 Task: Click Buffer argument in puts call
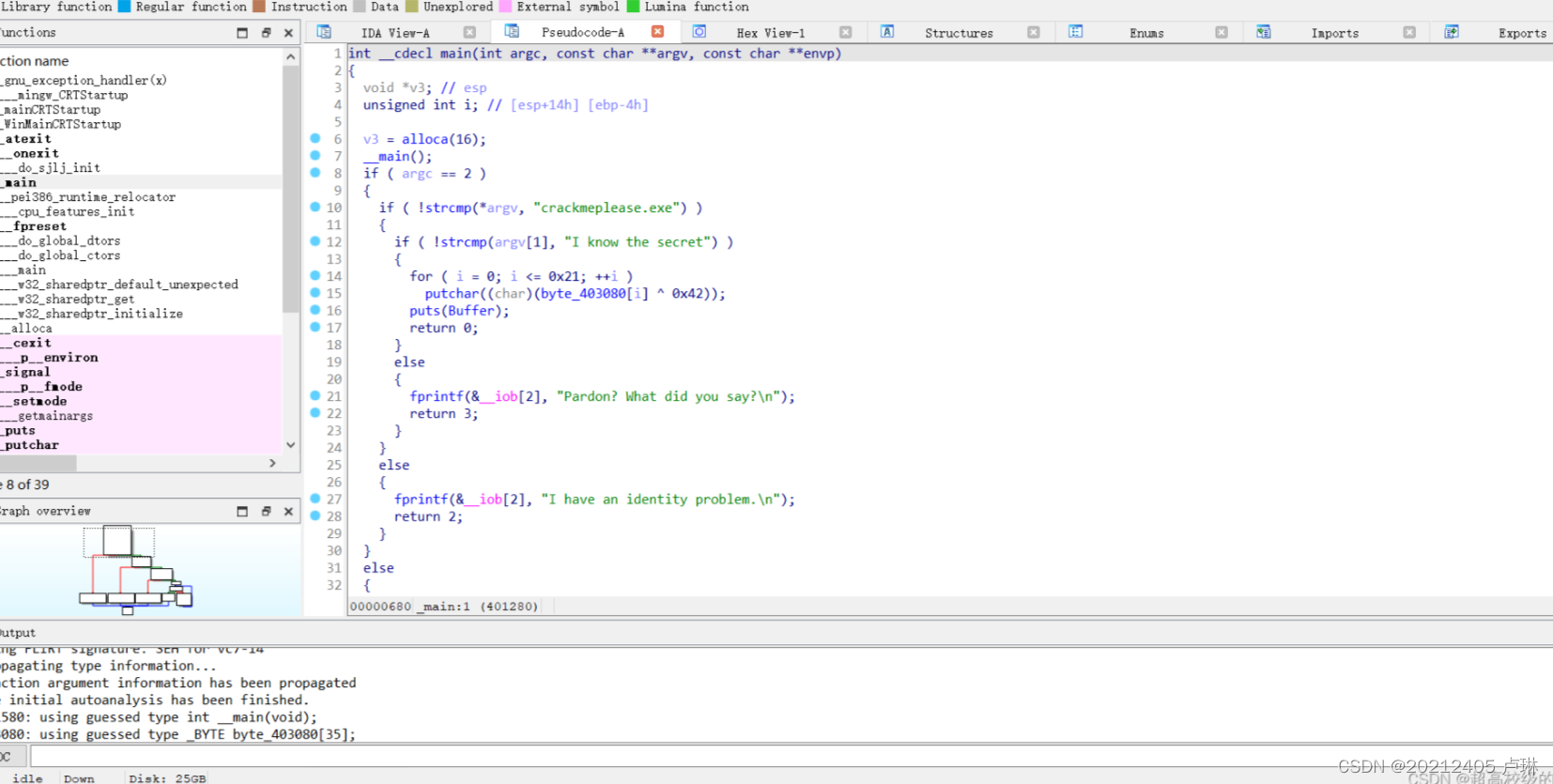pyautogui.click(x=471, y=311)
